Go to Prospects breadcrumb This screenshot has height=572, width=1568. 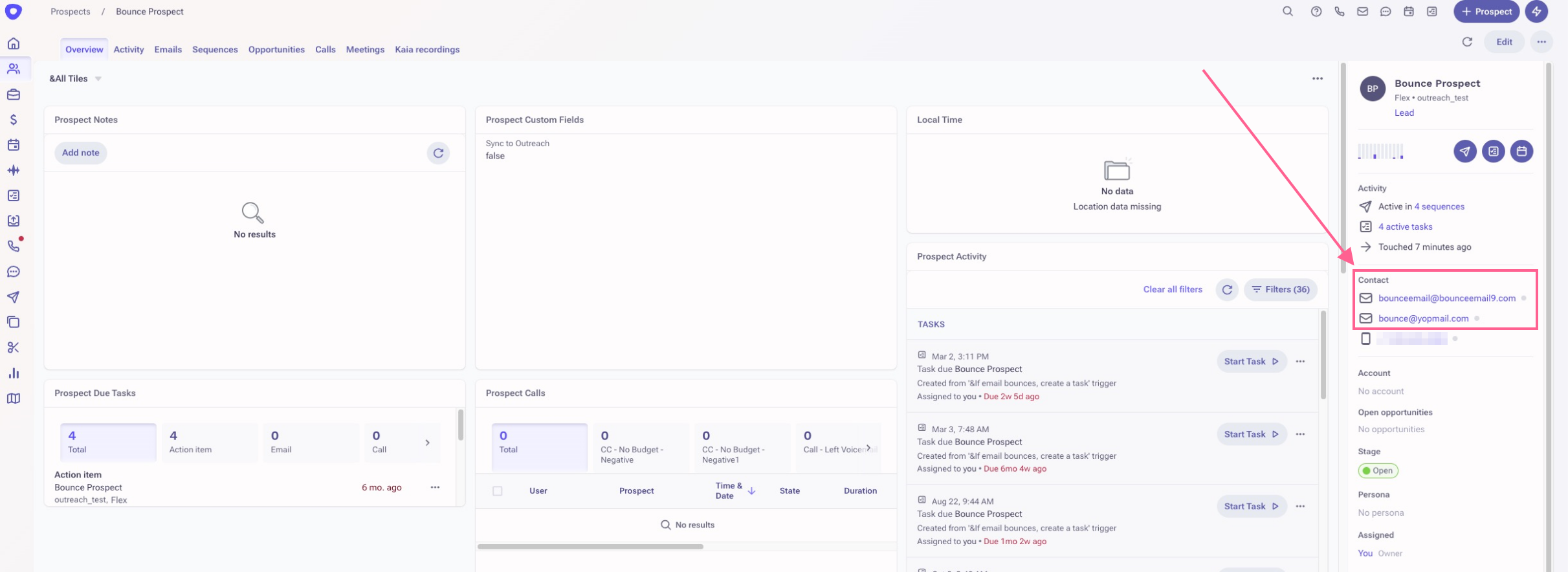[71, 12]
